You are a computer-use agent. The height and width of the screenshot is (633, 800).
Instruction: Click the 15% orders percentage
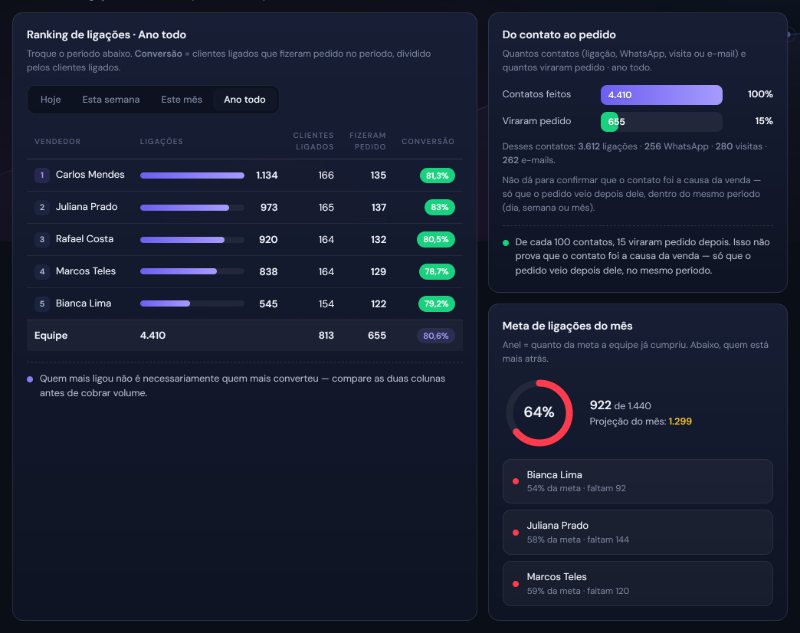764,121
